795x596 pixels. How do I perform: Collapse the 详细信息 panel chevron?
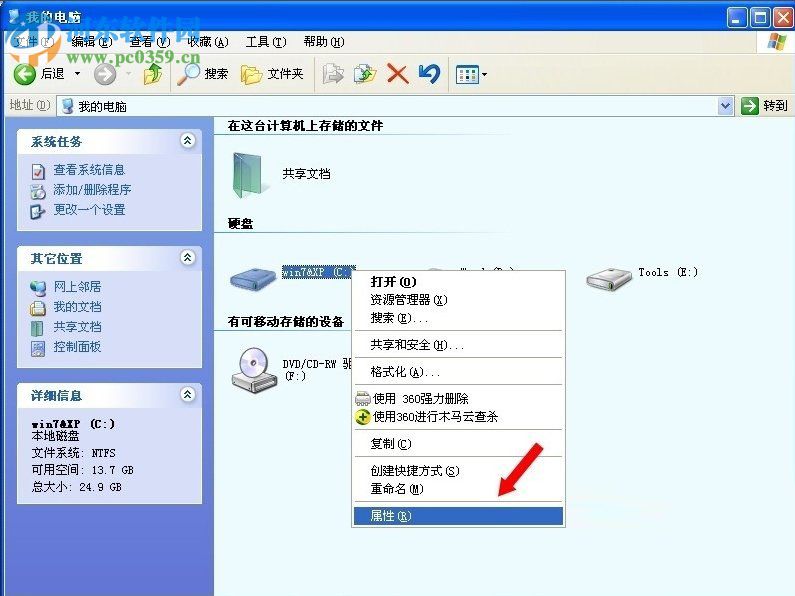[x=188, y=394]
